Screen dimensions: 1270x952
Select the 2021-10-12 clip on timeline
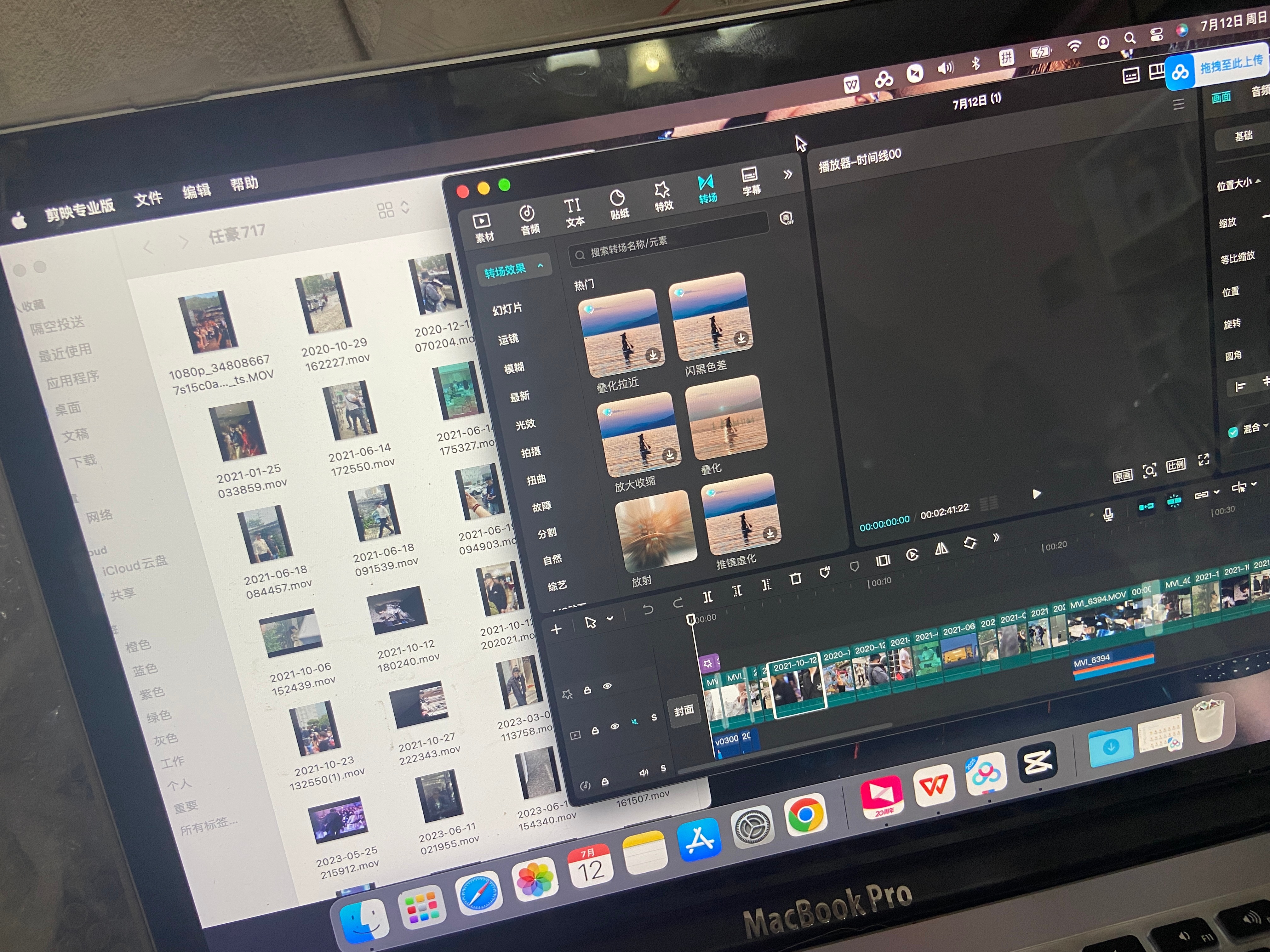click(x=798, y=685)
